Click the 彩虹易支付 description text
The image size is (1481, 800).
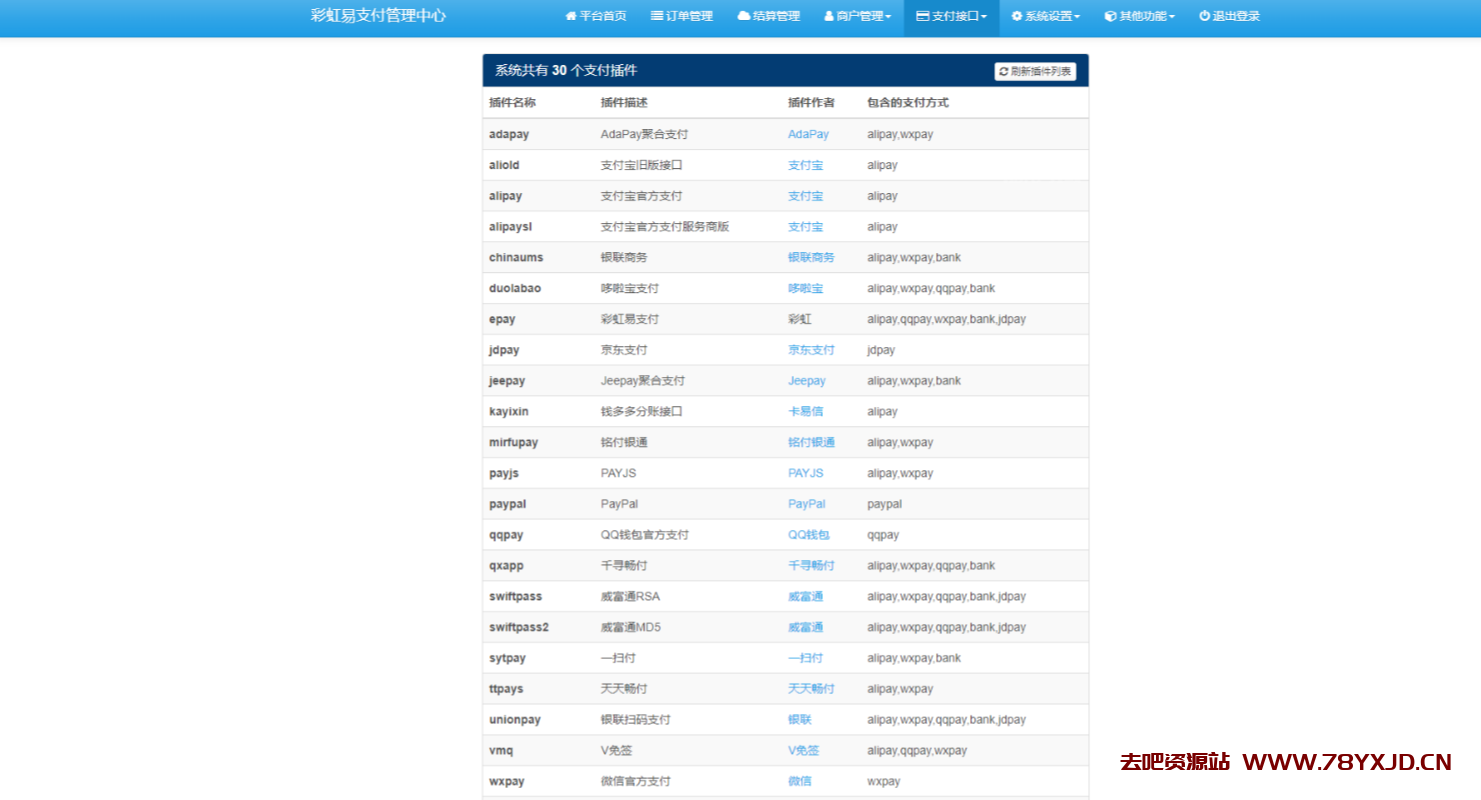pyautogui.click(x=630, y=319)
